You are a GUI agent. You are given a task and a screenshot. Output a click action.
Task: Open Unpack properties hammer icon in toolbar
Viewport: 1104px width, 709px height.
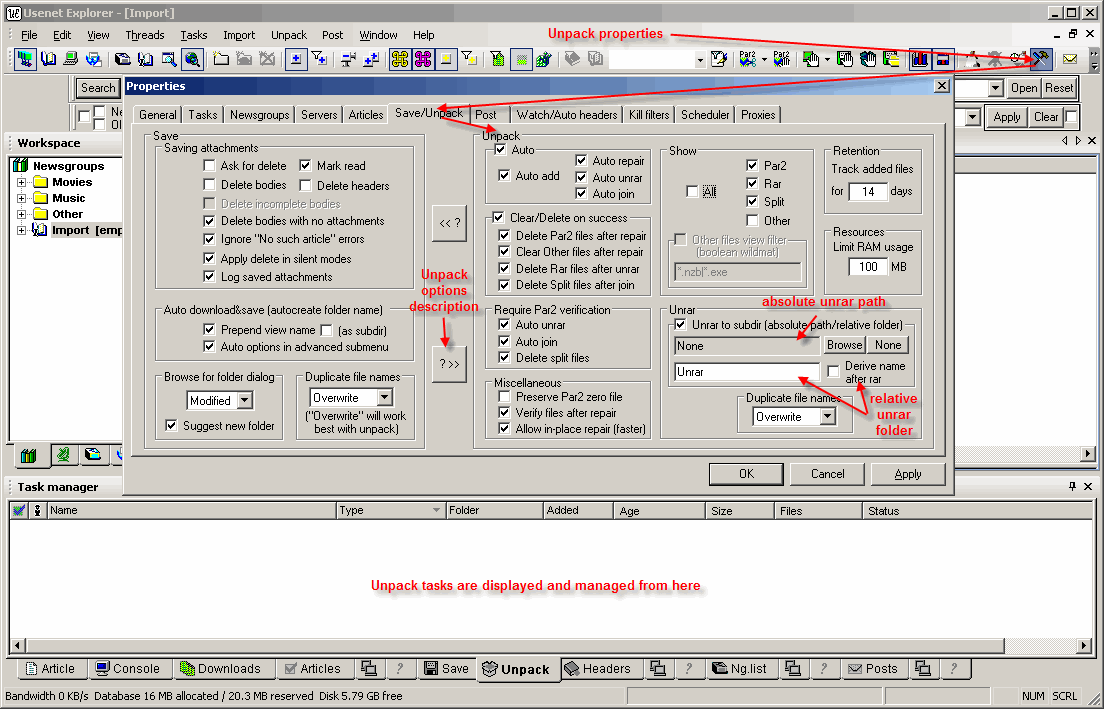[x=1041, y=59]
